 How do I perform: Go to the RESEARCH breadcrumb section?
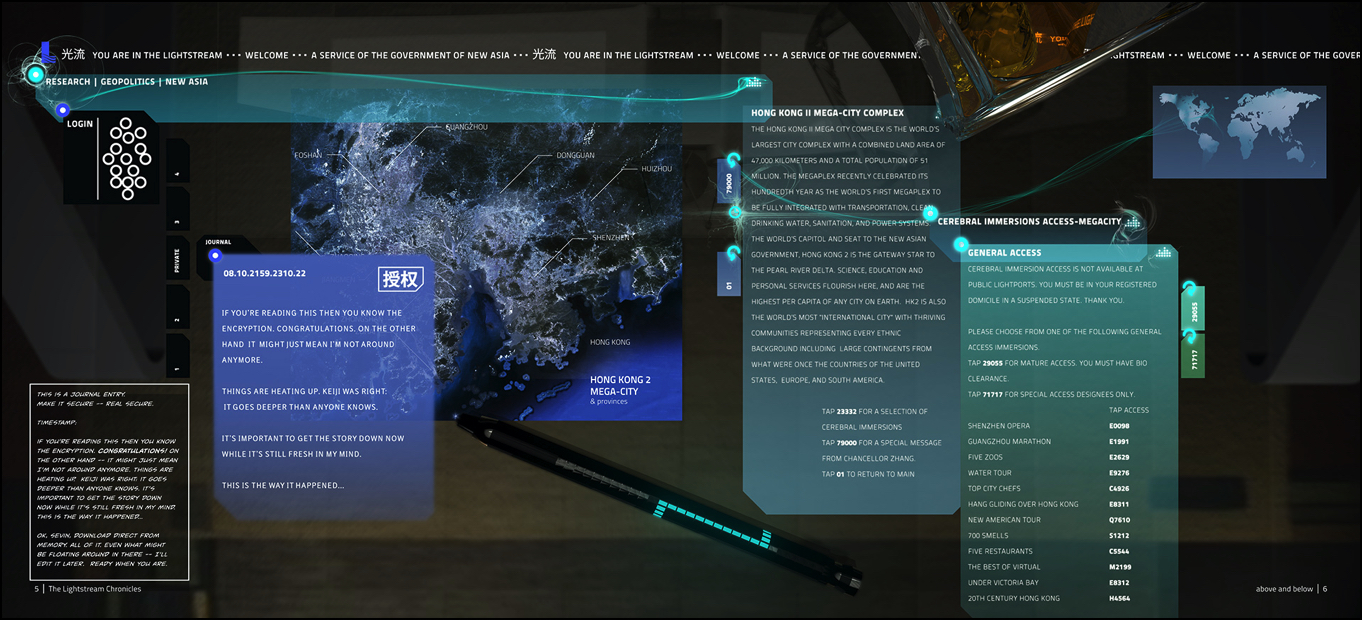(68, 82)
